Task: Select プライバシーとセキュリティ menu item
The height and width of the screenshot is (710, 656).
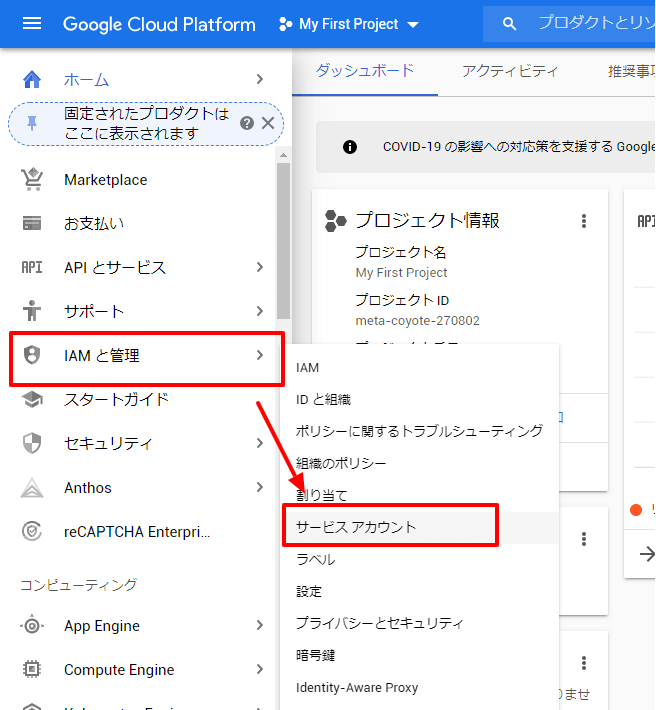Action: [419, 623]
